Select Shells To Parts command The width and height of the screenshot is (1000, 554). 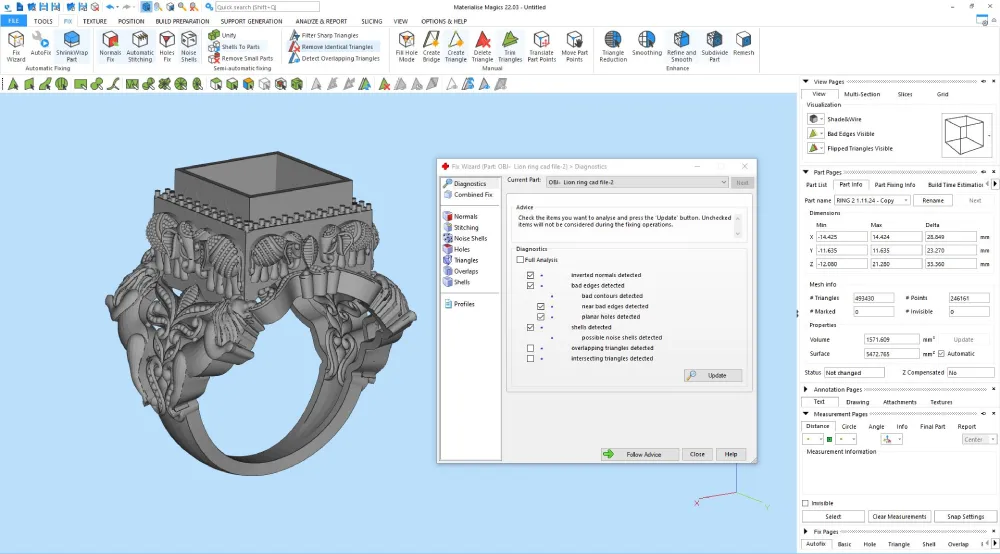(x=234, y=47)
